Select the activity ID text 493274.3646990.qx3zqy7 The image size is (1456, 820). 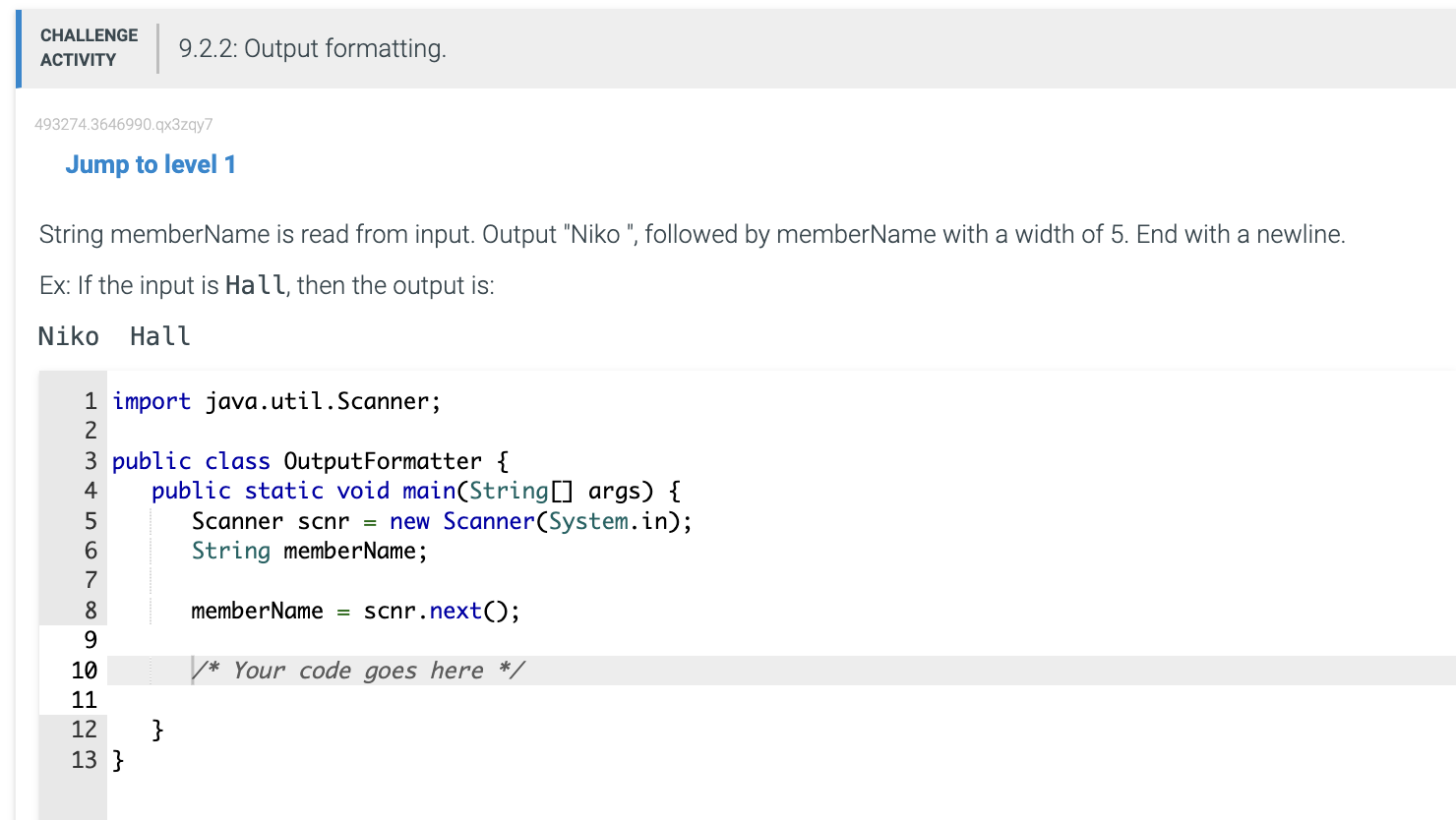[x=125, y=124]
